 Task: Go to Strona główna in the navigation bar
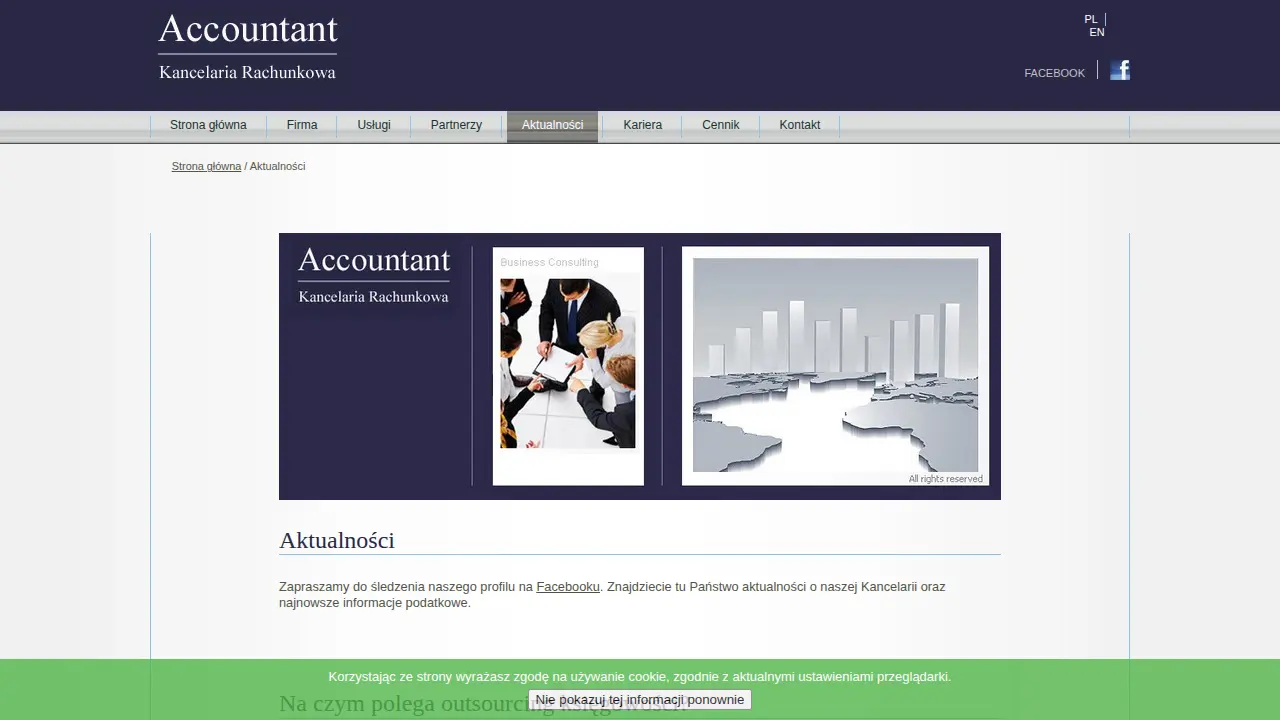pos(208,125)
